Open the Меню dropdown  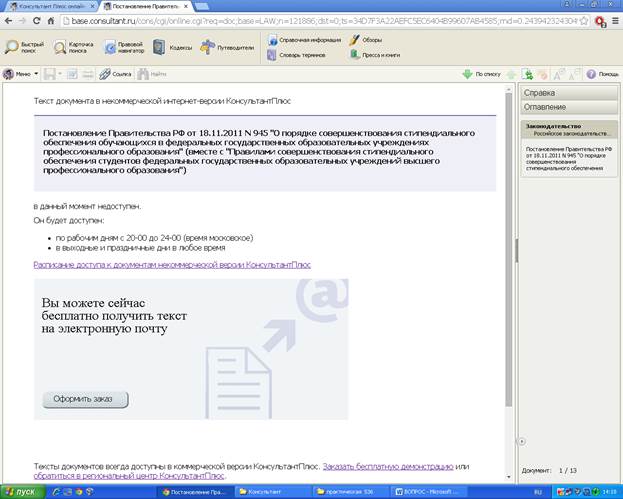21,74
